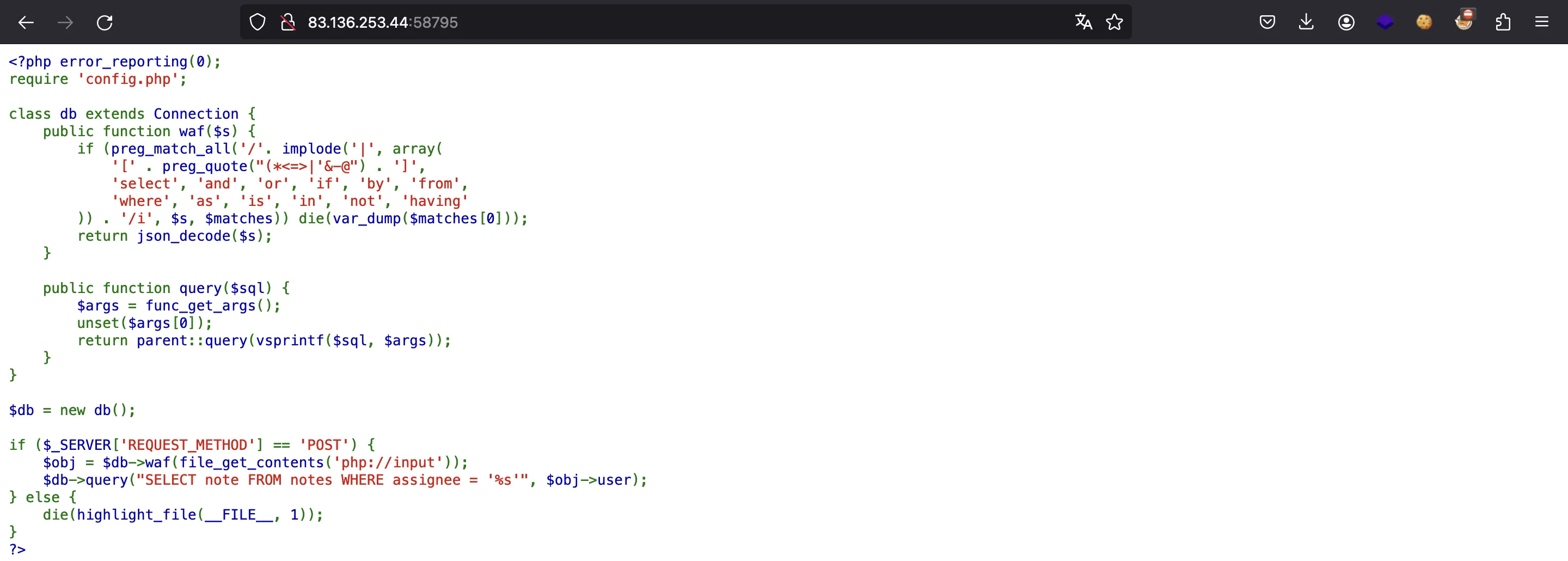The height and width of the screenshot is (561, 1568).
Task: Open the extension with red badge
Action: click(x=1465, y=20)
